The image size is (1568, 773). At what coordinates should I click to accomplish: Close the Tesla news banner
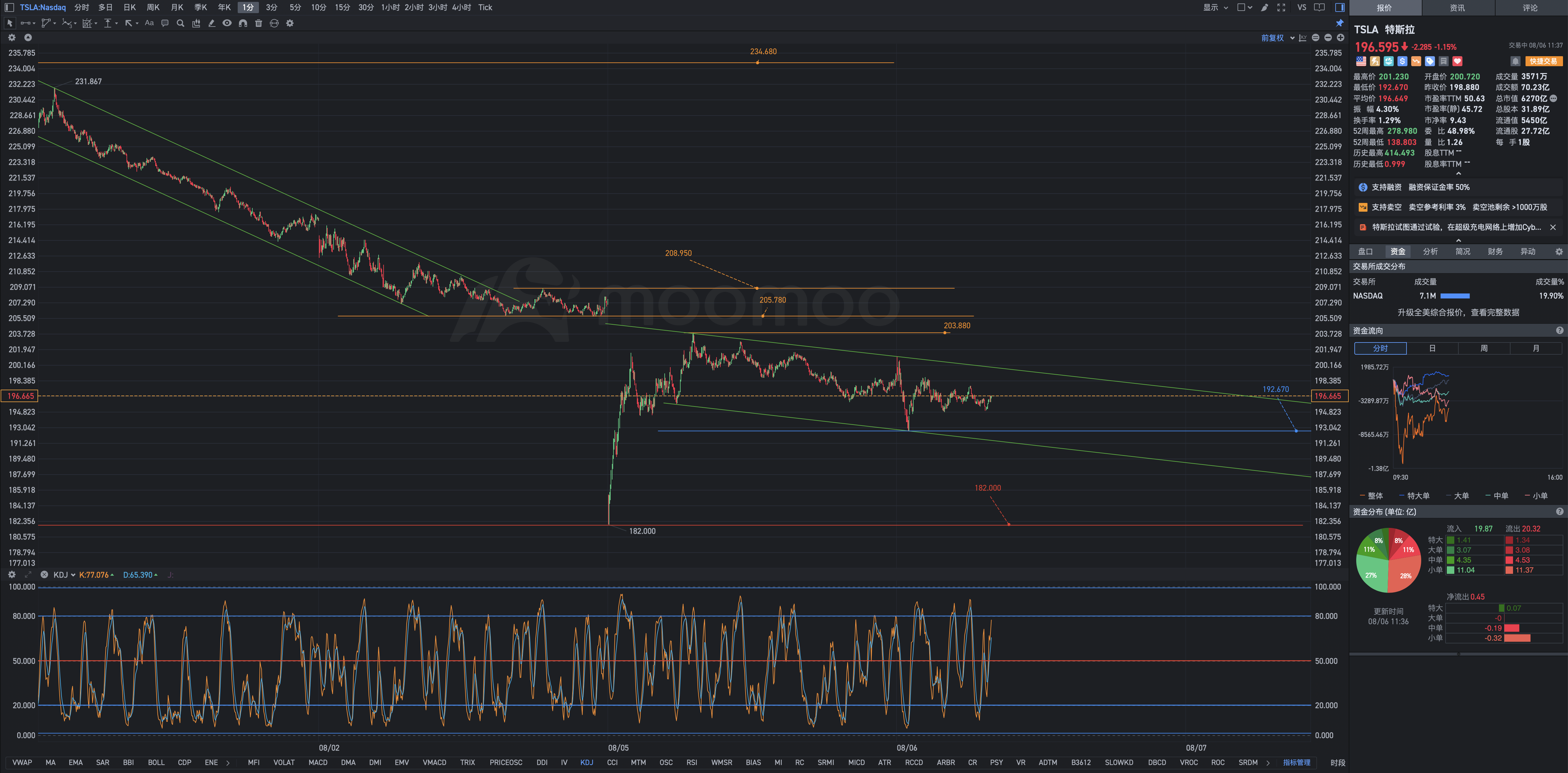point(1553,228)
